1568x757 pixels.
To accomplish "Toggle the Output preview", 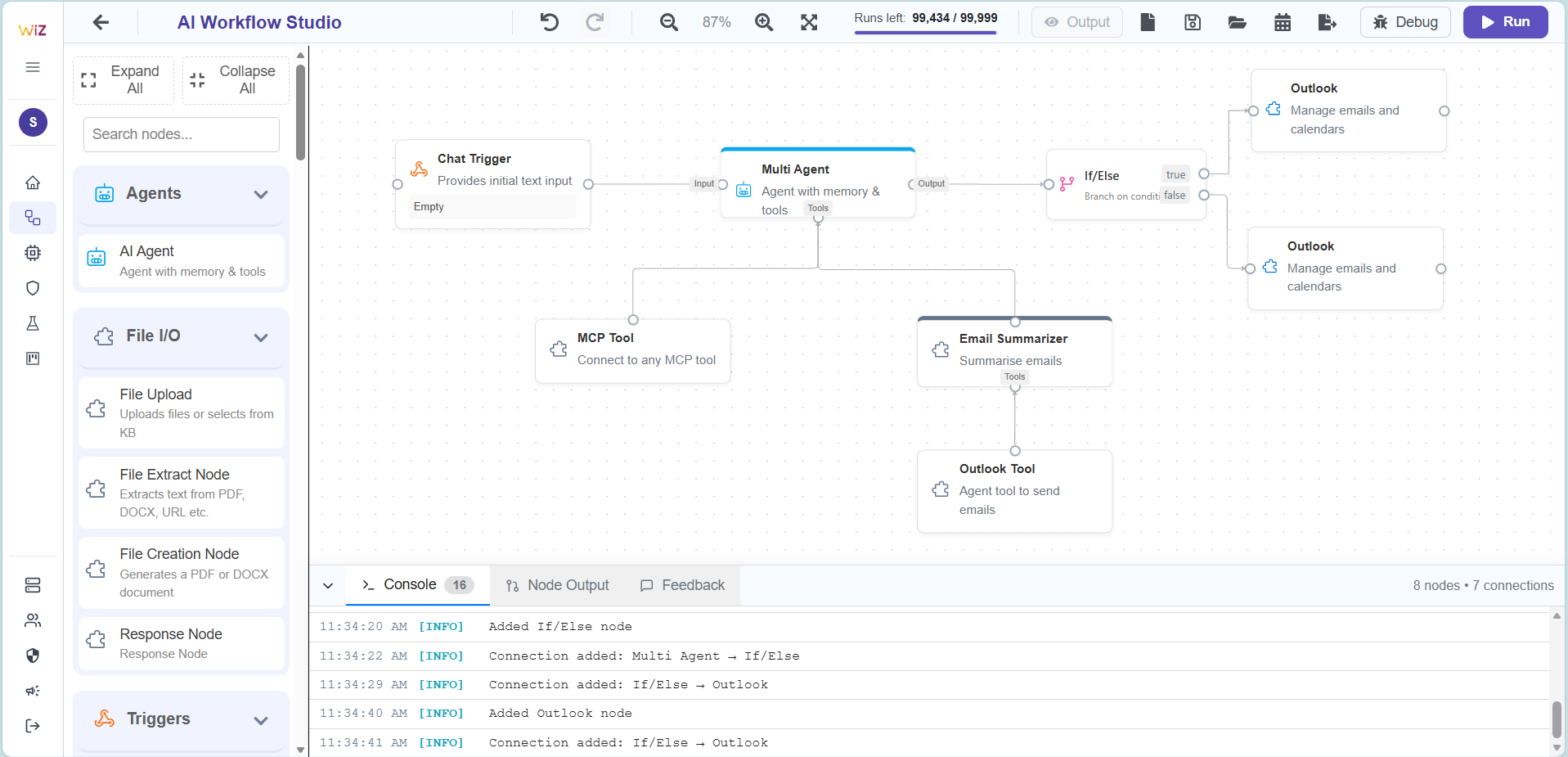I will [x=1076, y=22].
